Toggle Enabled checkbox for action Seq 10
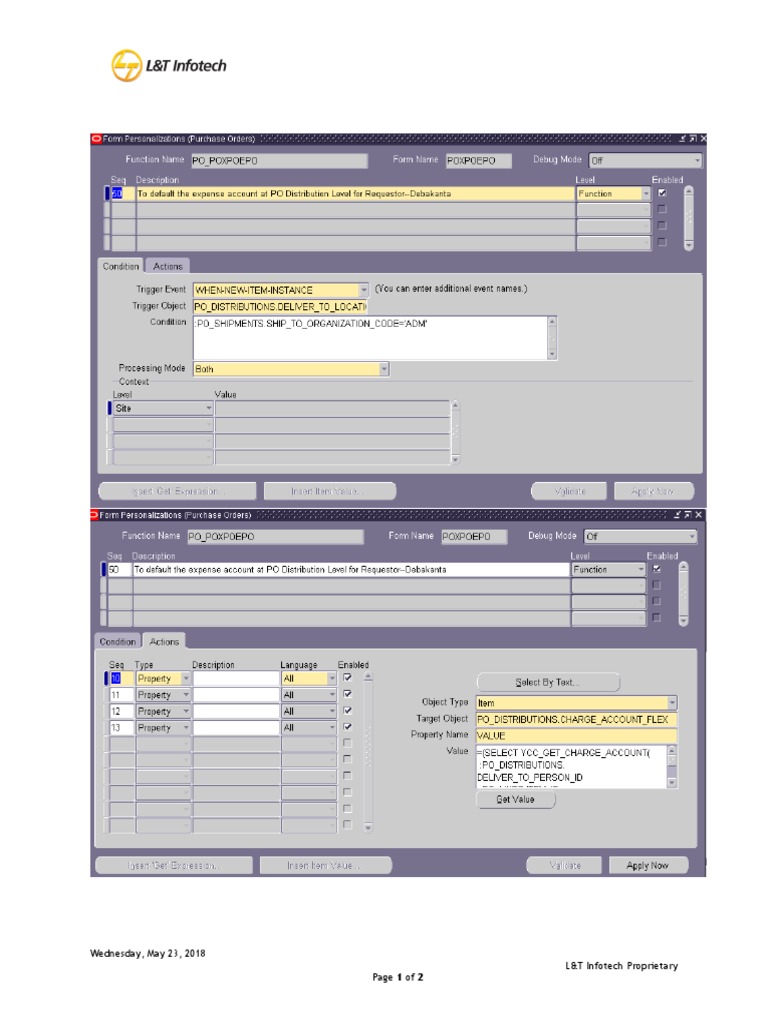Image resolution: width=768 pixels, height=1024 pixels. [x=347, y=678]
